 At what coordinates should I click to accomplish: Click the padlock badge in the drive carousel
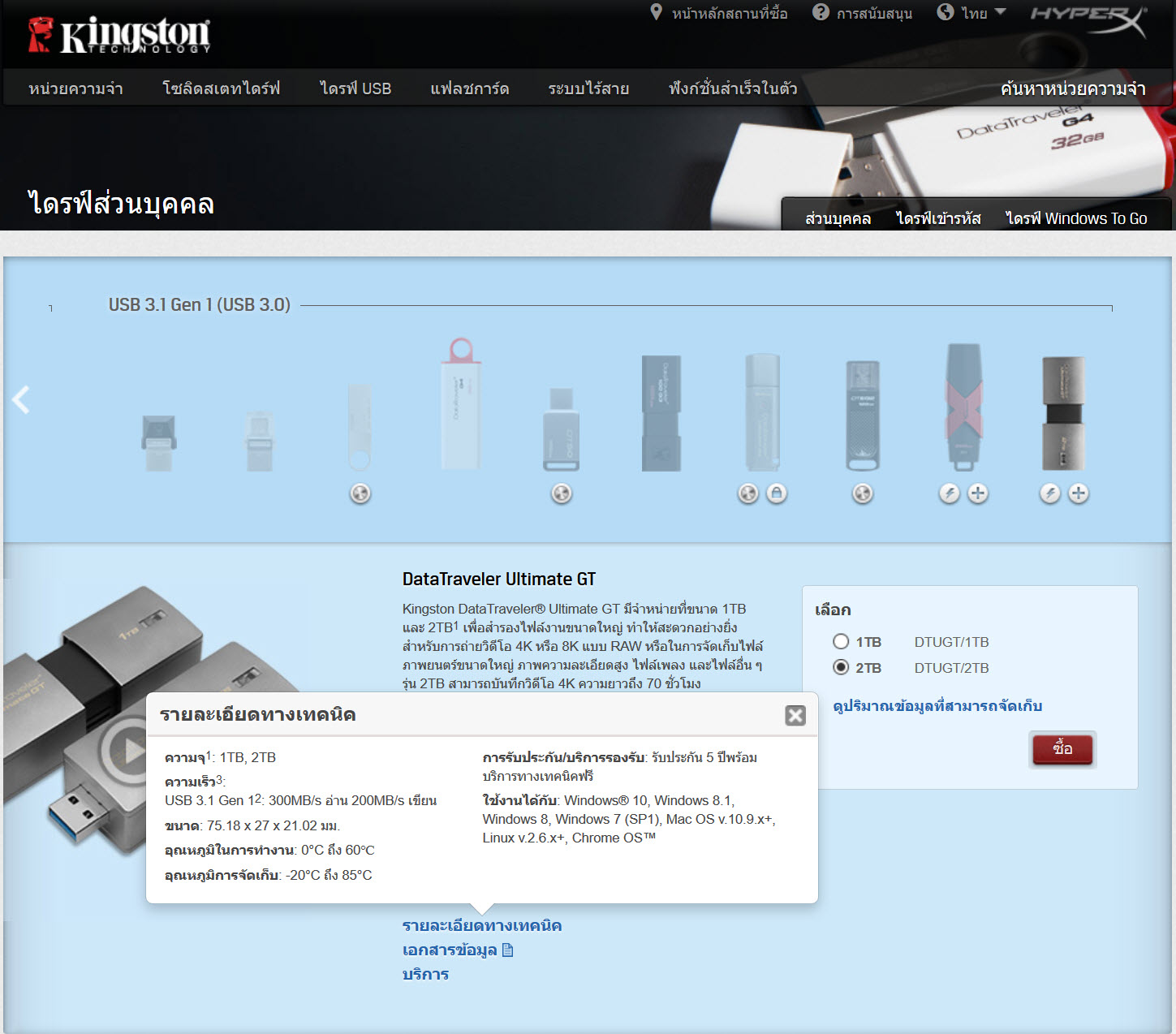pyautogui.click(x=777, y=493)
